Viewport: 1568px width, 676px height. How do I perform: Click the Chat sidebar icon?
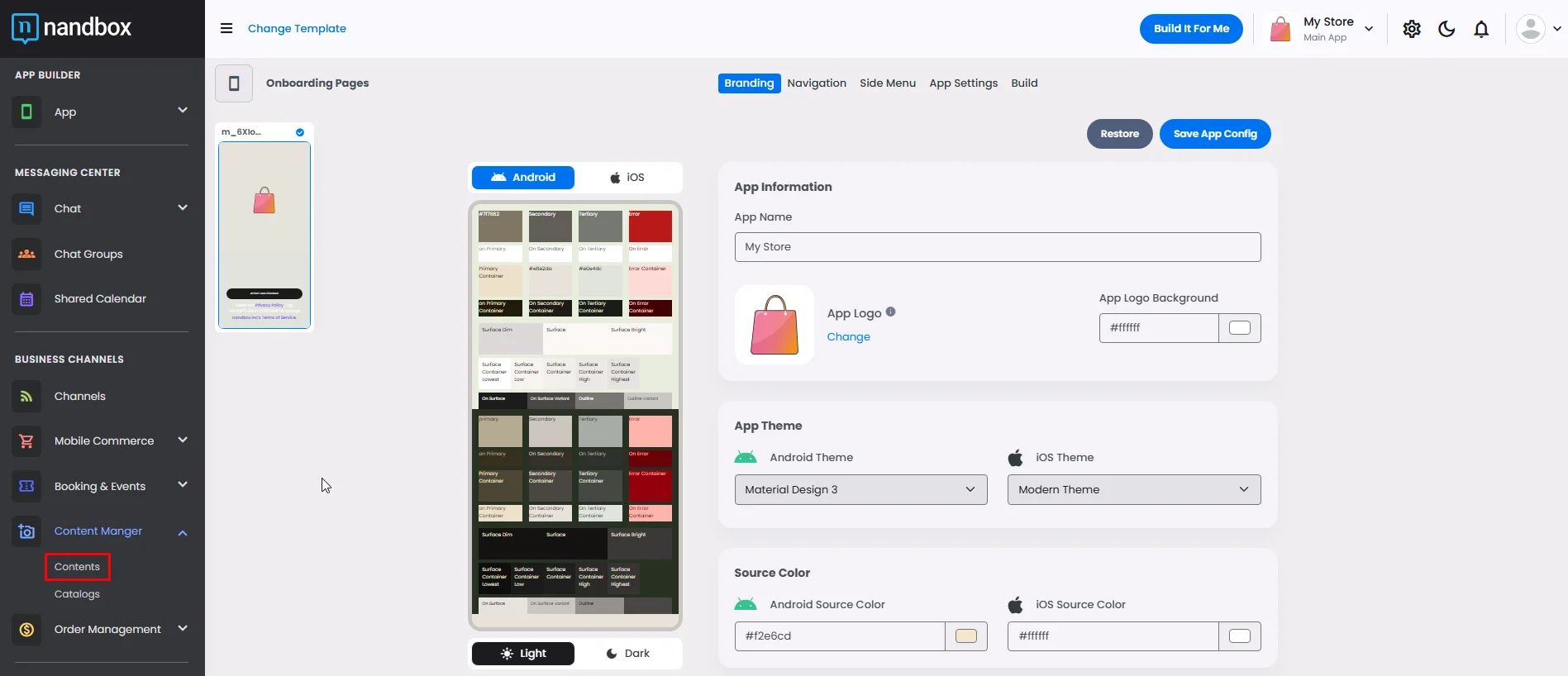tap(26, 208)
